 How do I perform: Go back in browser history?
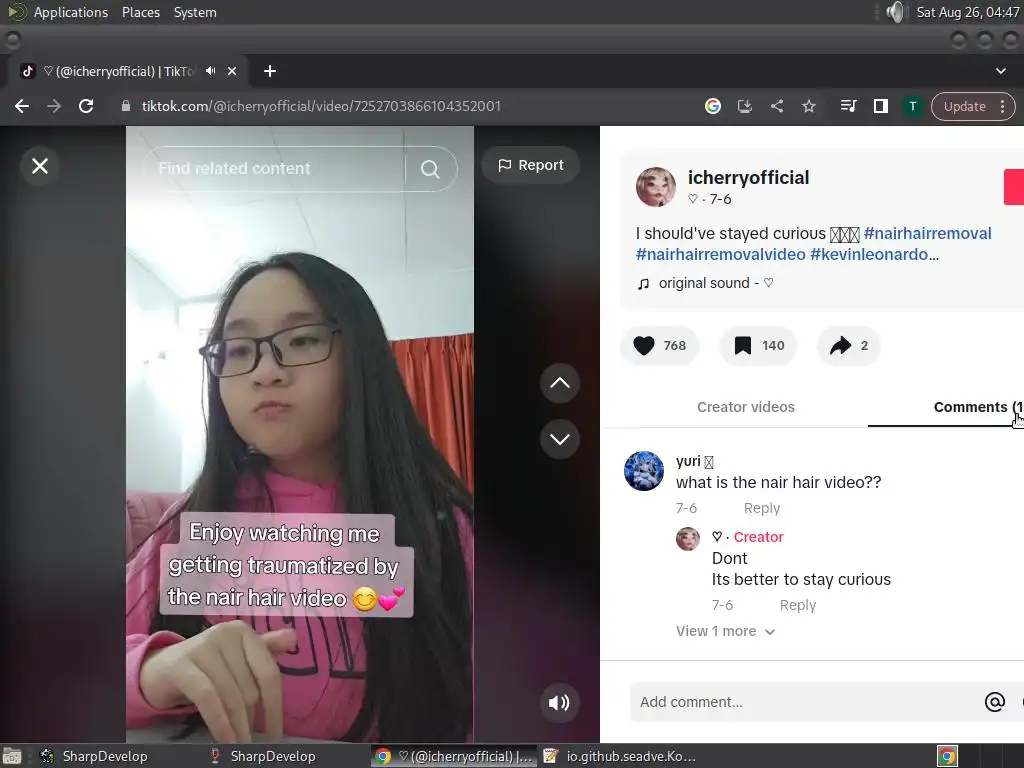(x=22, y=106)
